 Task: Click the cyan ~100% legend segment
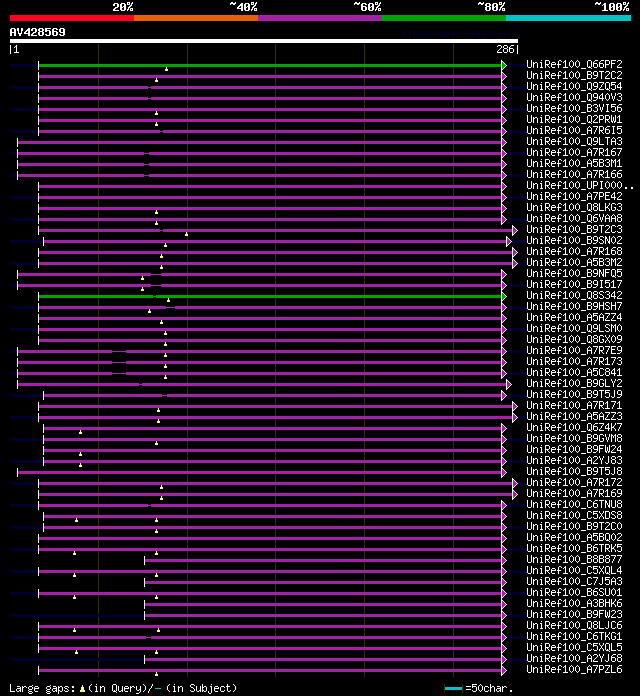569,18
